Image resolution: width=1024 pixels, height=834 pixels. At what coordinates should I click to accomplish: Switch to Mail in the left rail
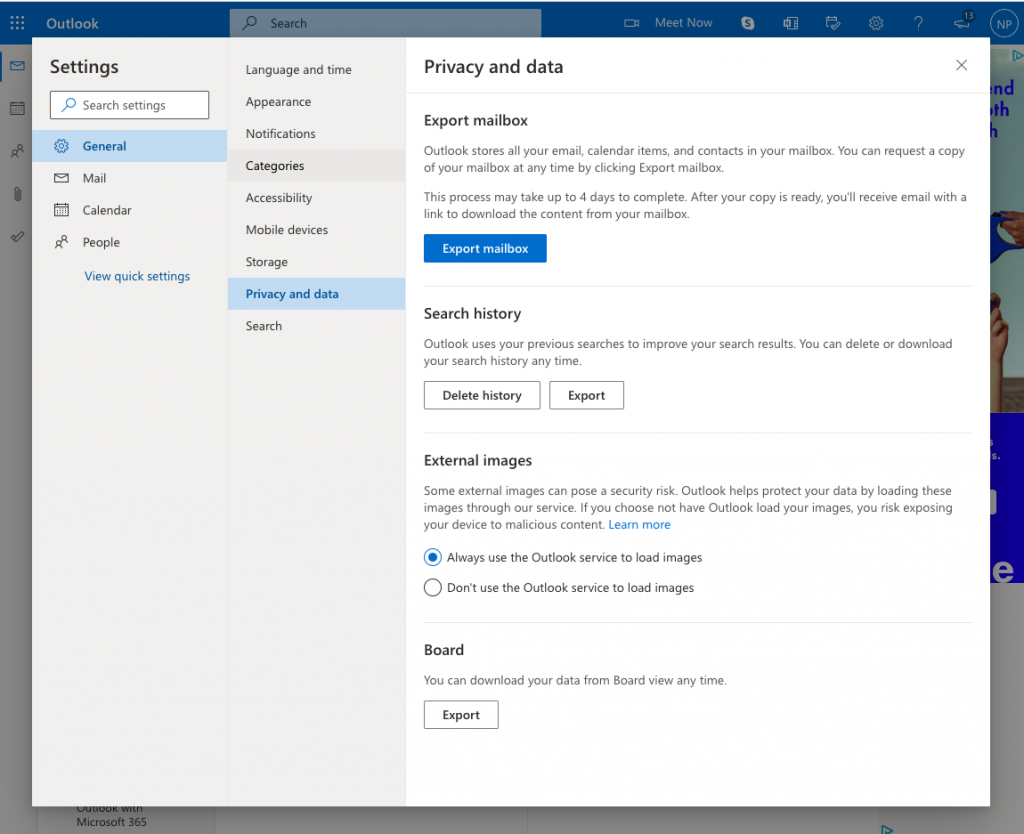pyautogui.click(x=18, y=66)
